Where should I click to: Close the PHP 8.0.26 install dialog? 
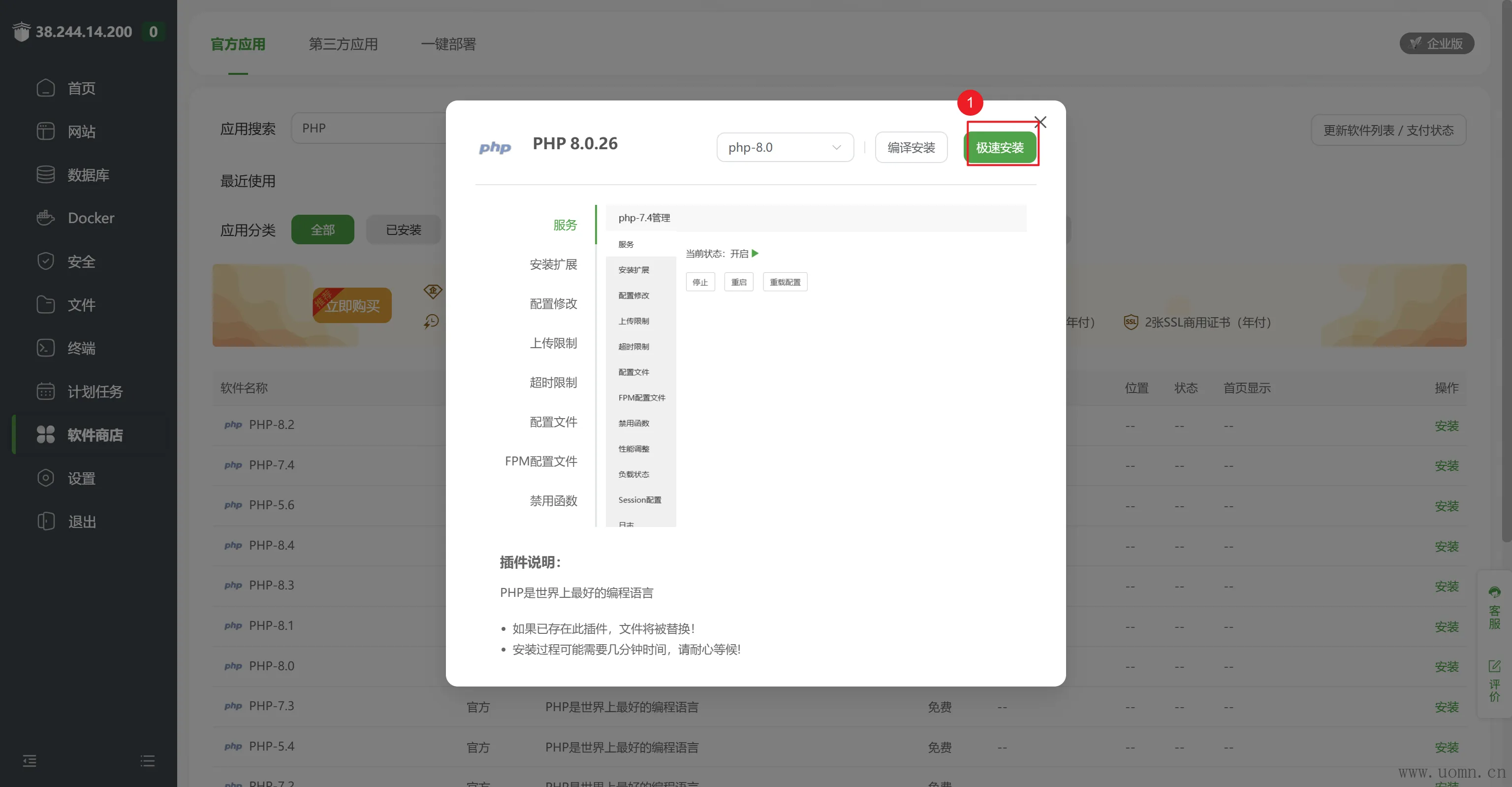point(1040,122)
